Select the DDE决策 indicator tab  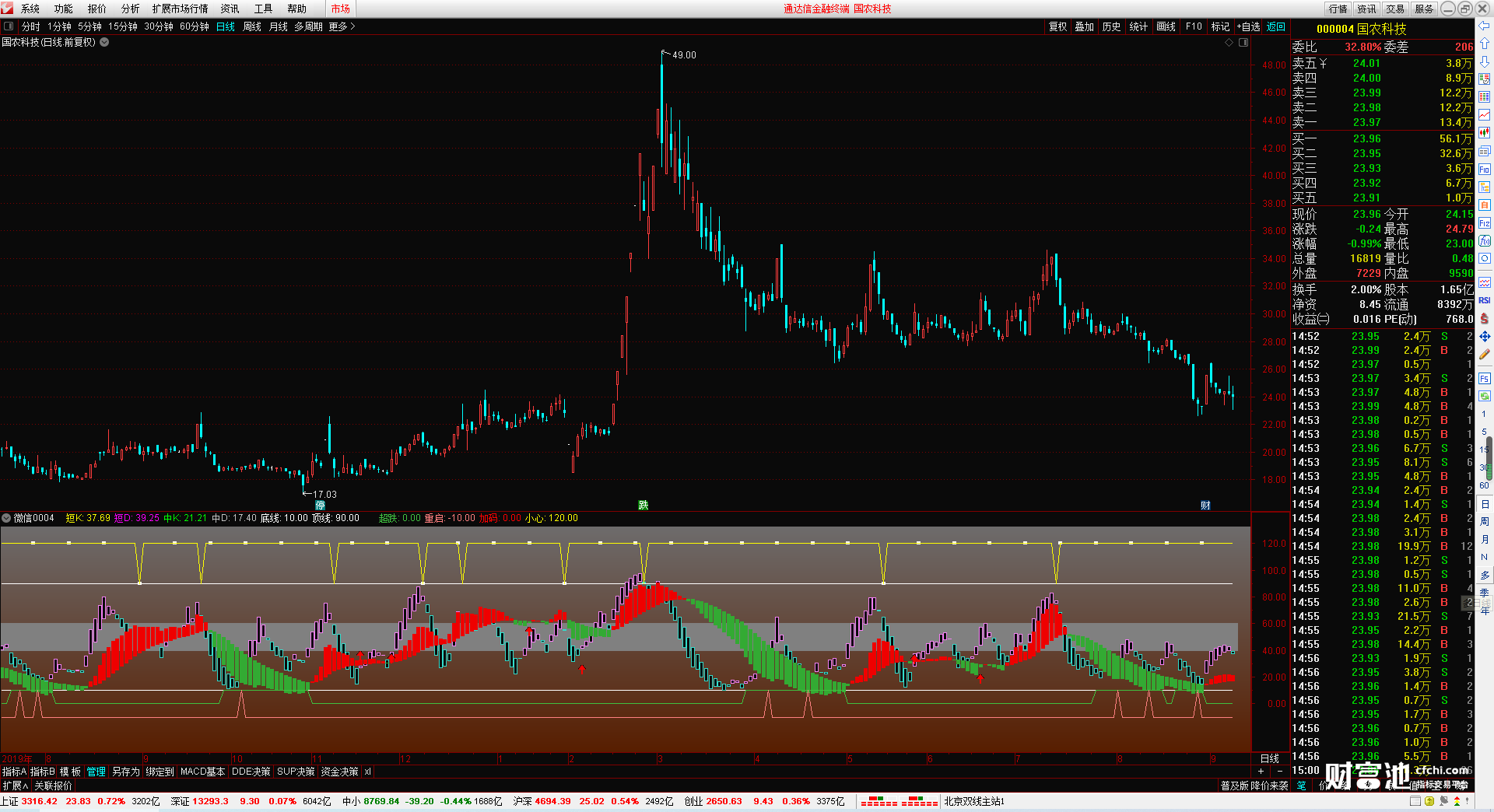click(x=251, y=772)
